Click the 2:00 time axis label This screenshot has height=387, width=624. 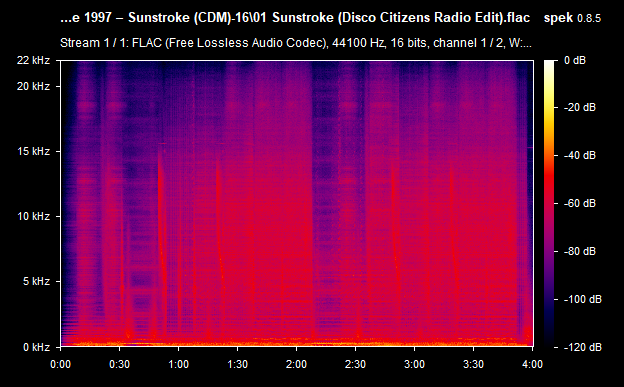[296, 364]
